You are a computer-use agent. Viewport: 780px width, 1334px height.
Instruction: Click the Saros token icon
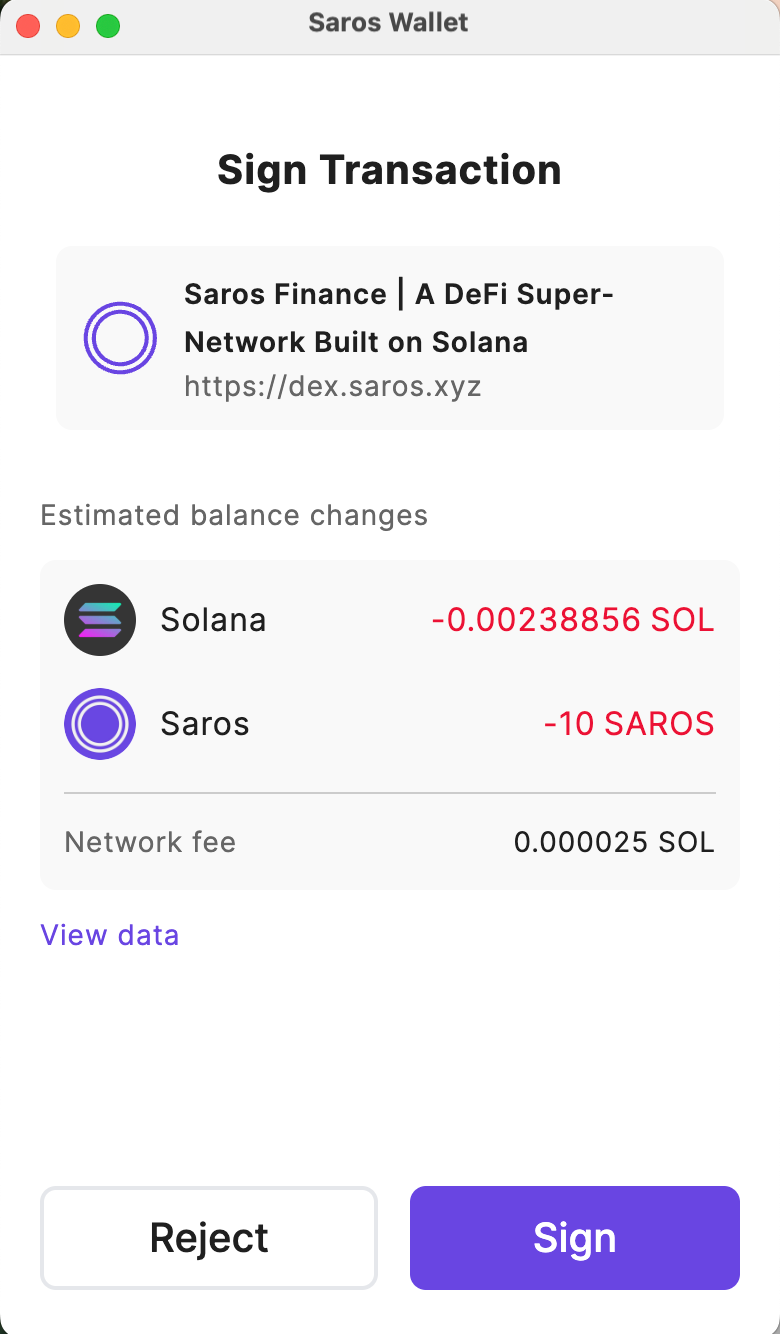pyautogui.click(x=100, y=724)
